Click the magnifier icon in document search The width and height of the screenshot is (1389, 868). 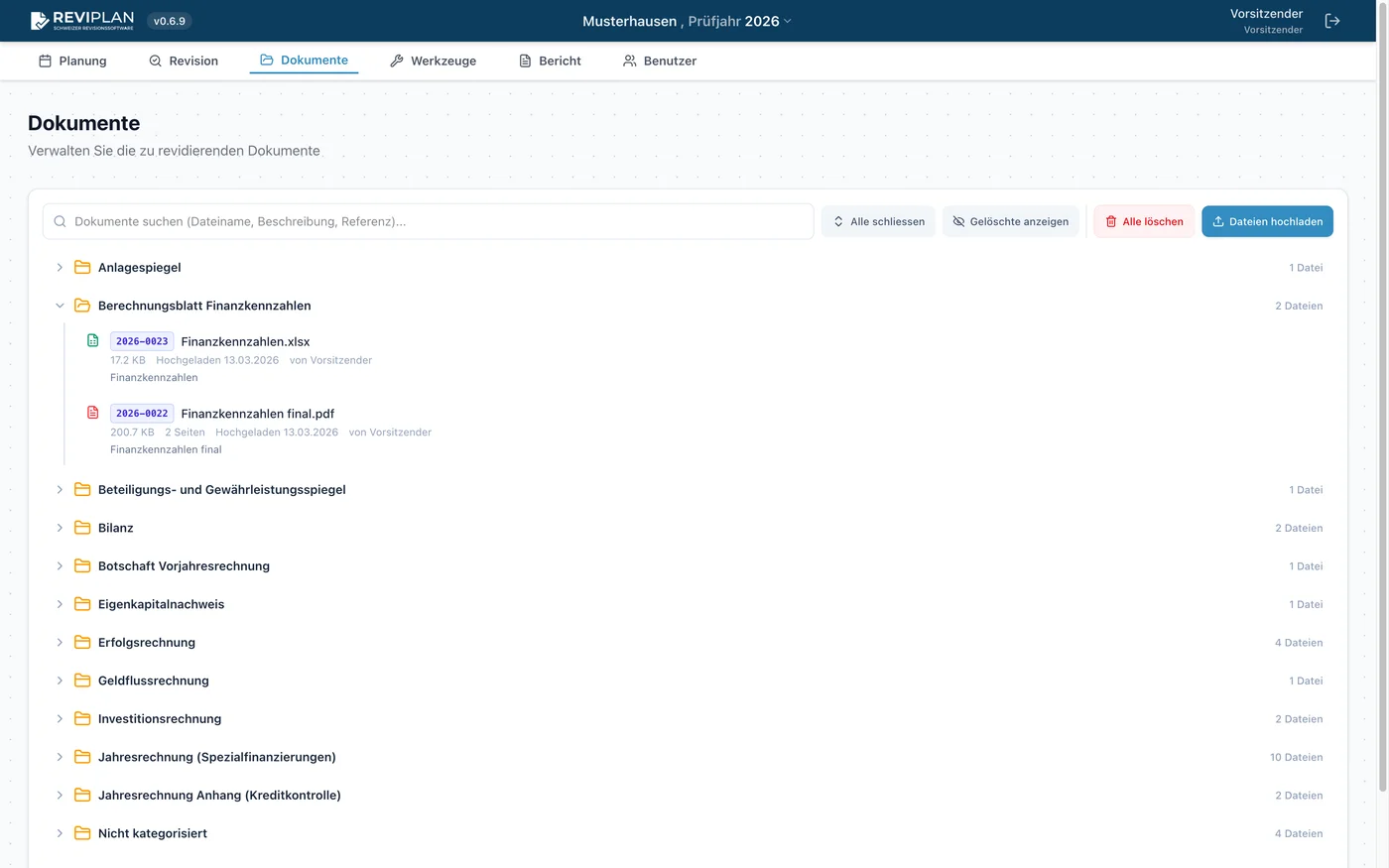pos(61,222)
